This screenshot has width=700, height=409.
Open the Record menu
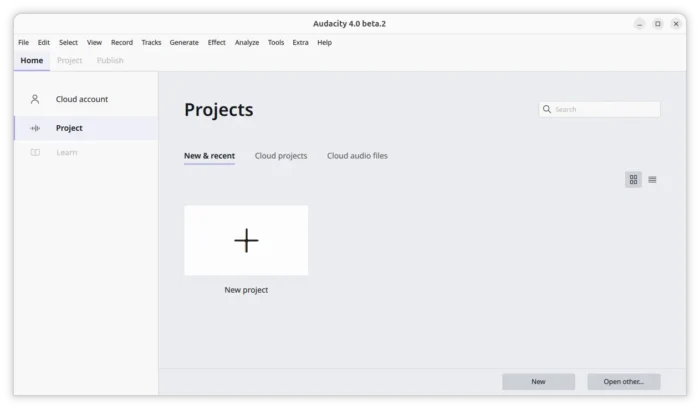pos(122,42)
